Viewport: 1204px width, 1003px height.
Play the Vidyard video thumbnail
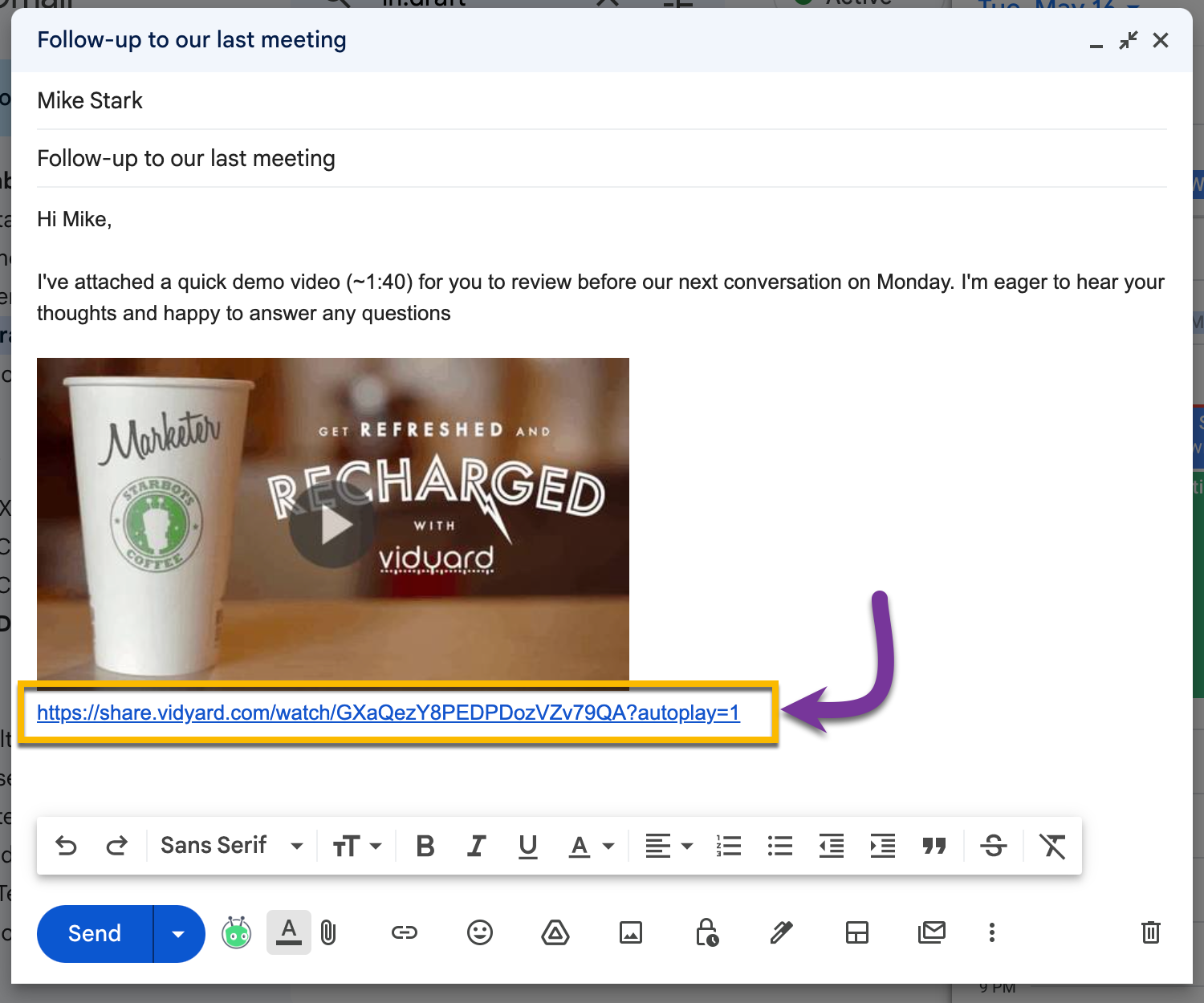coord(333,526)
